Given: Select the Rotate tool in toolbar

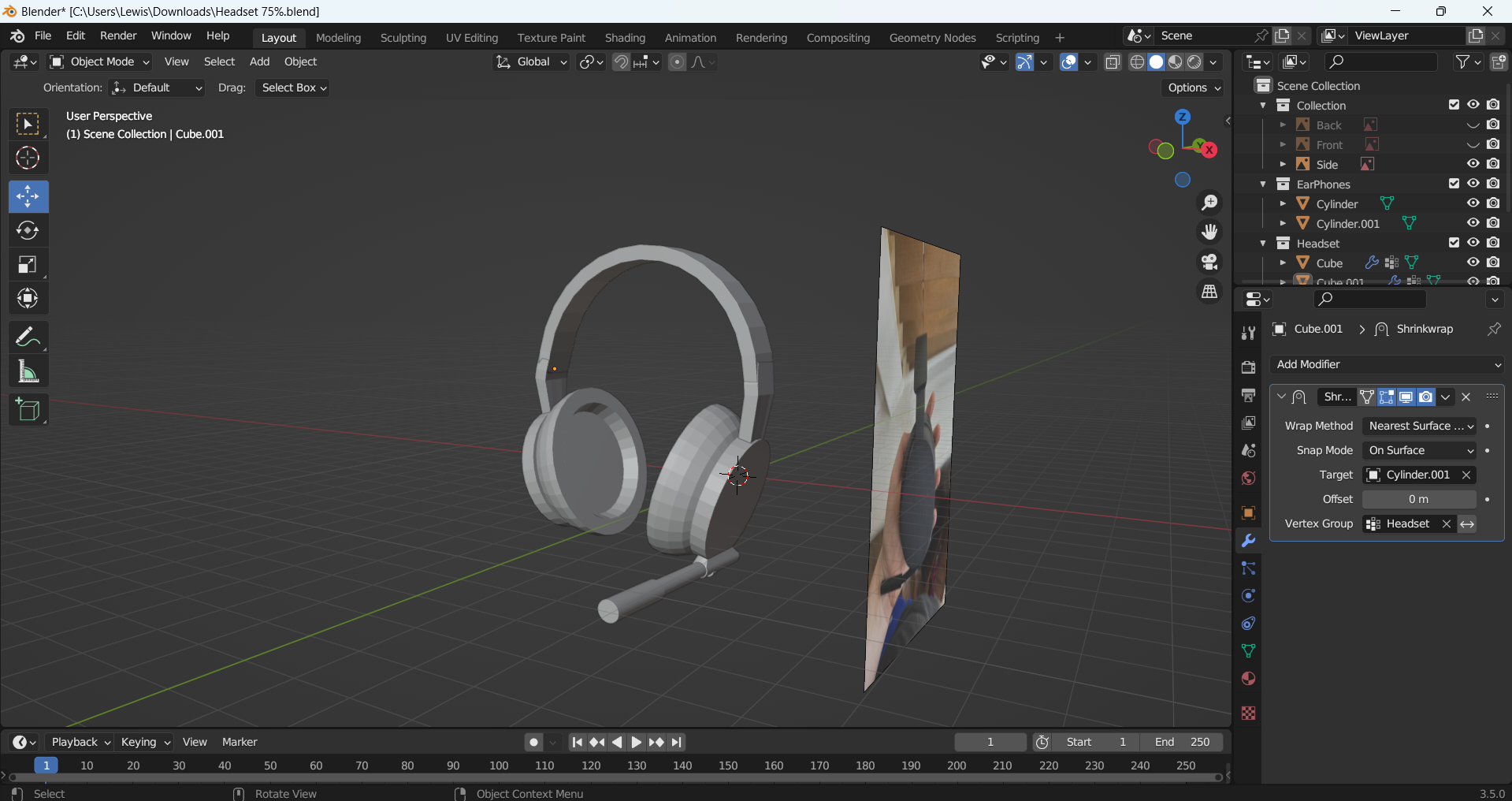Looking at the screenshot, I should (28, 230).
